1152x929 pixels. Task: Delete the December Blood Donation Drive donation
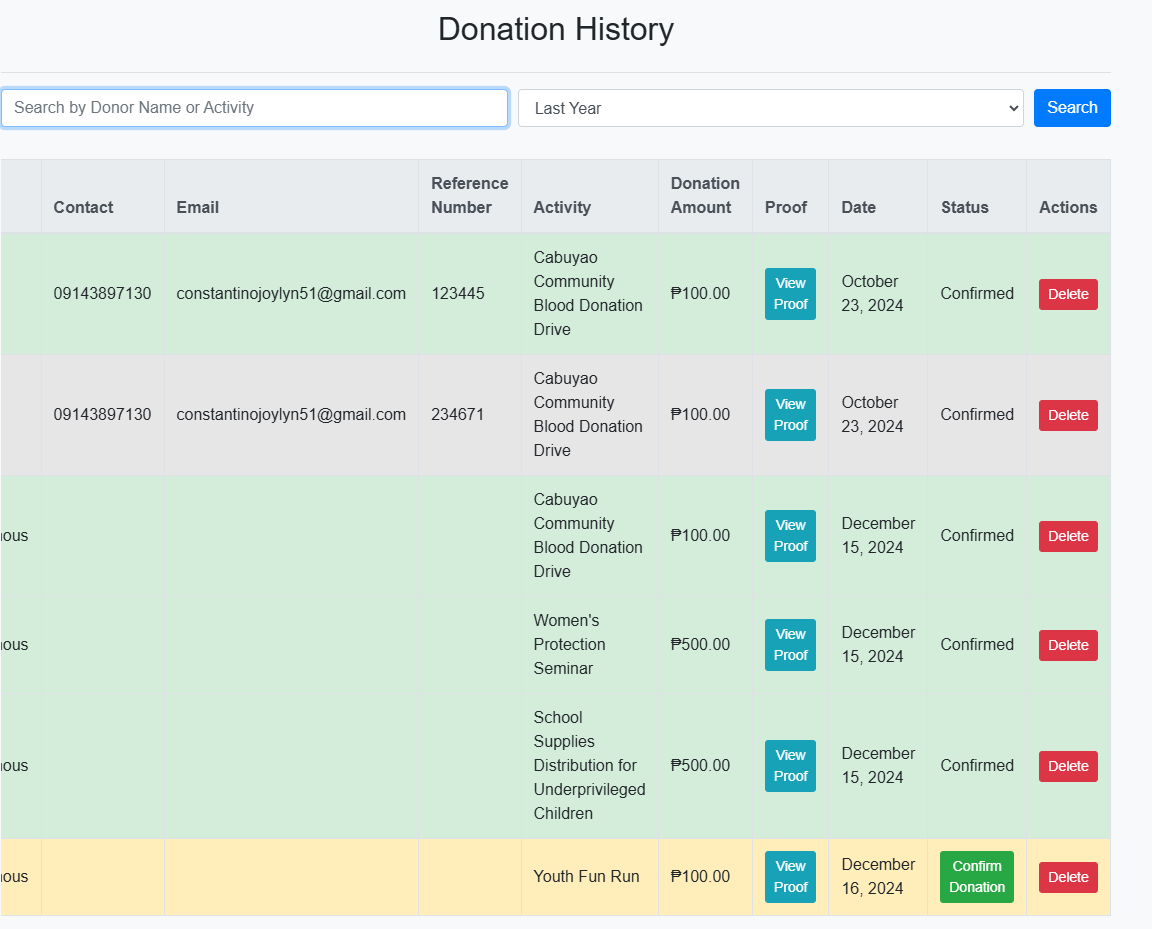pos(1068,536)
